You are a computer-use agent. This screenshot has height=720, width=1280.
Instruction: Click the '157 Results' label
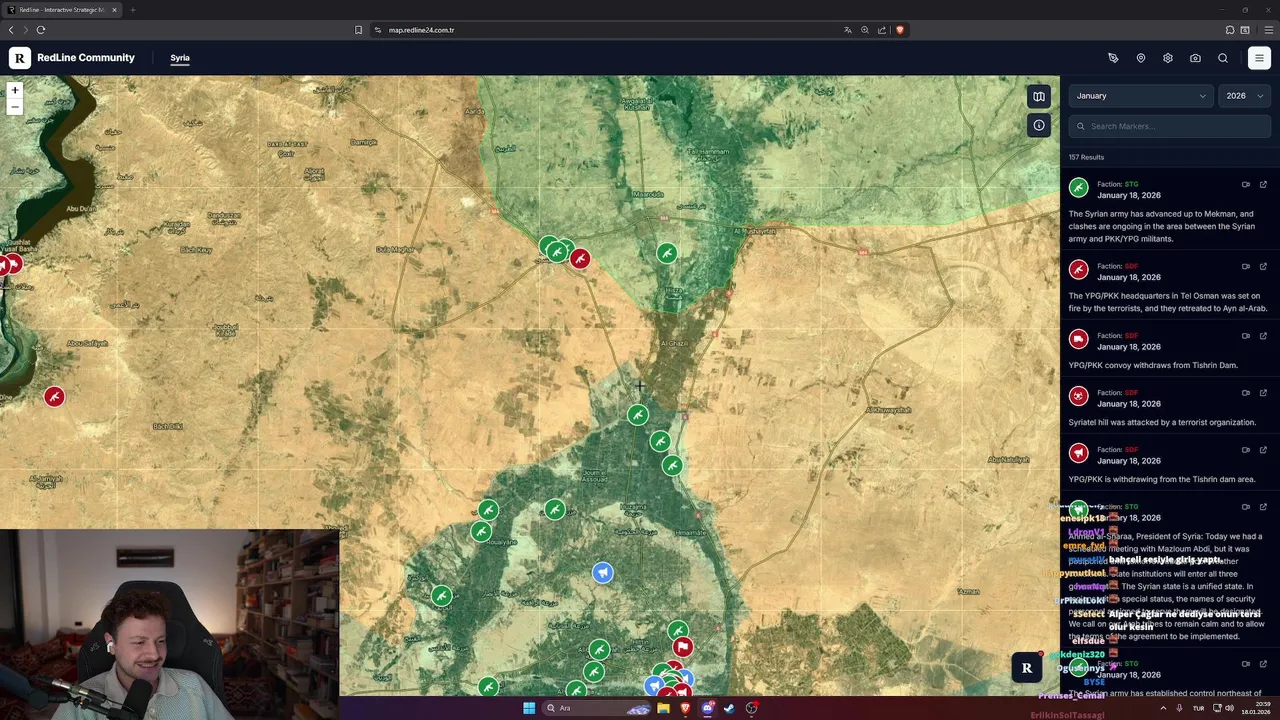[x=1086, y=157]
